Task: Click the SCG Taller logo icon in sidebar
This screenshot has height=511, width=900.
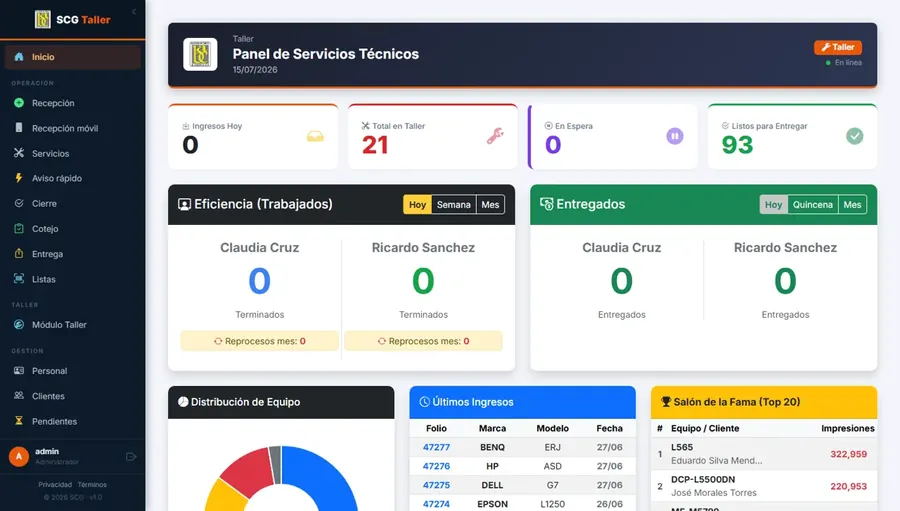Action: click(x=42, y=20)
